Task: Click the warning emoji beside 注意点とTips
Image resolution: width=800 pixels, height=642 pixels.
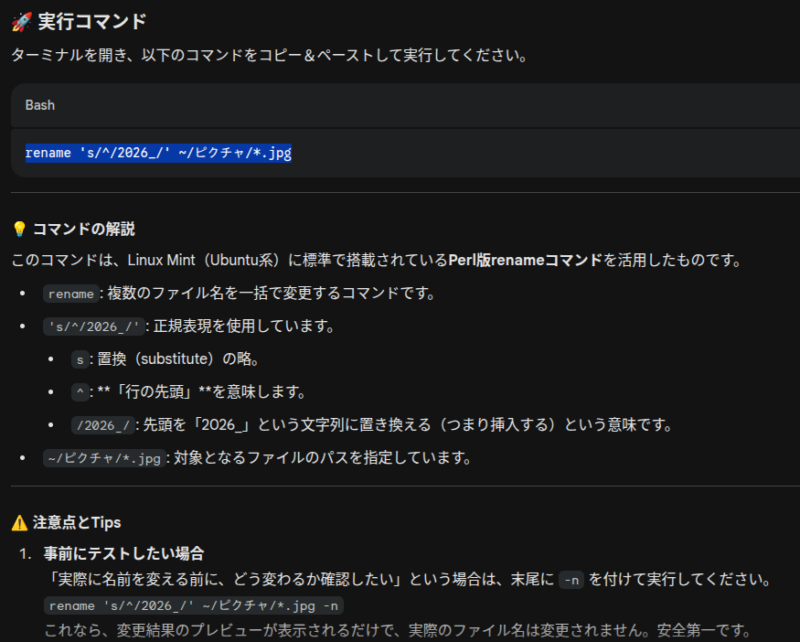Action: [20, 522]
